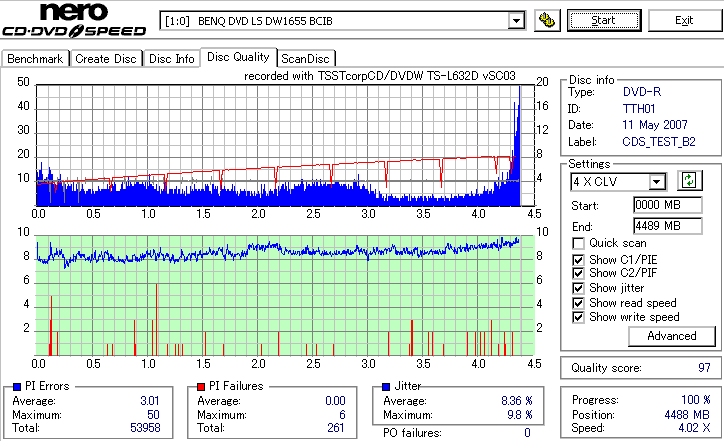
Task: Toggle the Quick scan checkbox
Action: pyautogui.click(x=578, y=243)
